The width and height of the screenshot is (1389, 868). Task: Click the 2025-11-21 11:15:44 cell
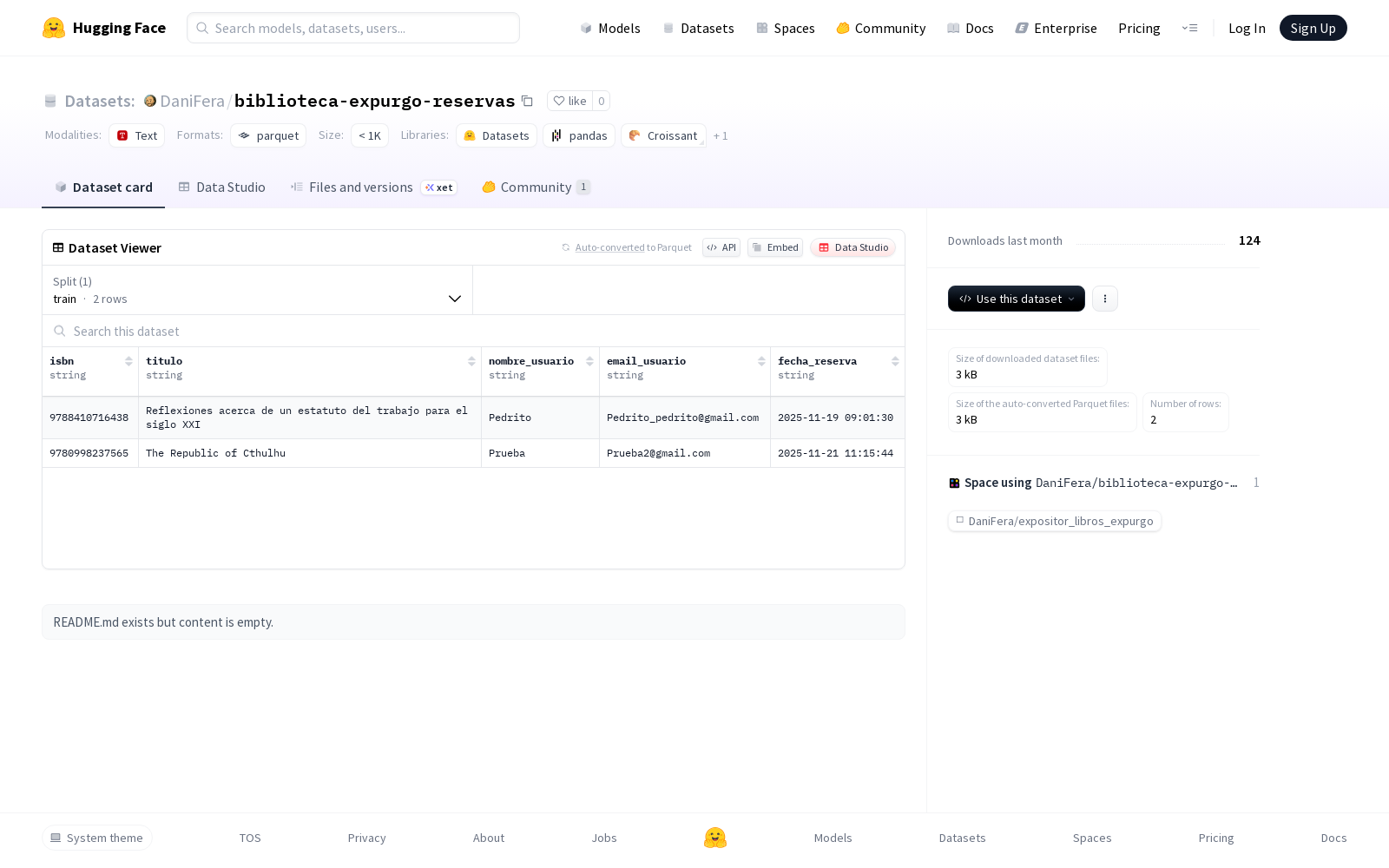836,453
